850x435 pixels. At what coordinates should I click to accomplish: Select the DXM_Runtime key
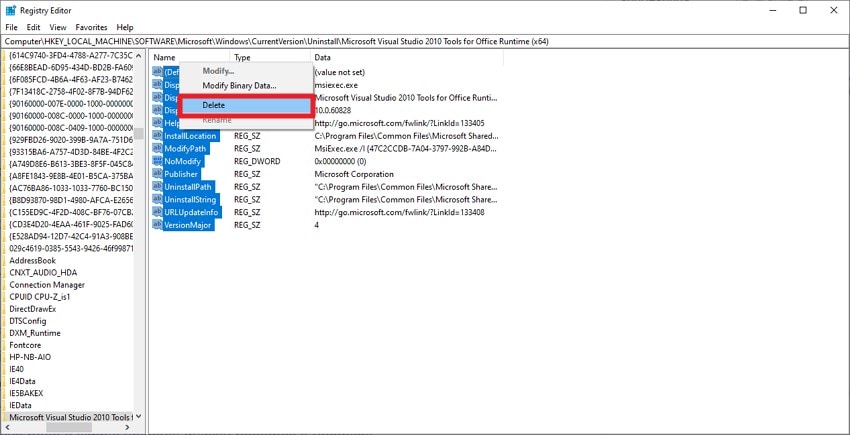coord(35,333)
